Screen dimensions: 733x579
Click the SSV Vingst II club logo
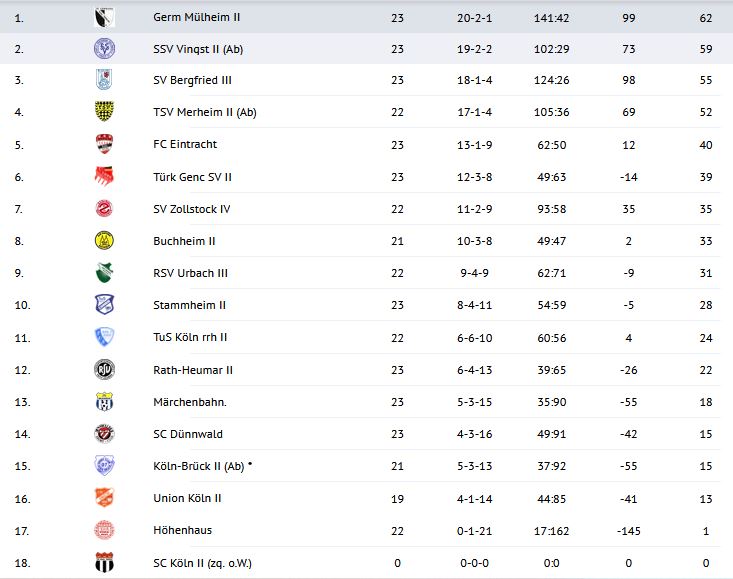(x=104, y=48)
